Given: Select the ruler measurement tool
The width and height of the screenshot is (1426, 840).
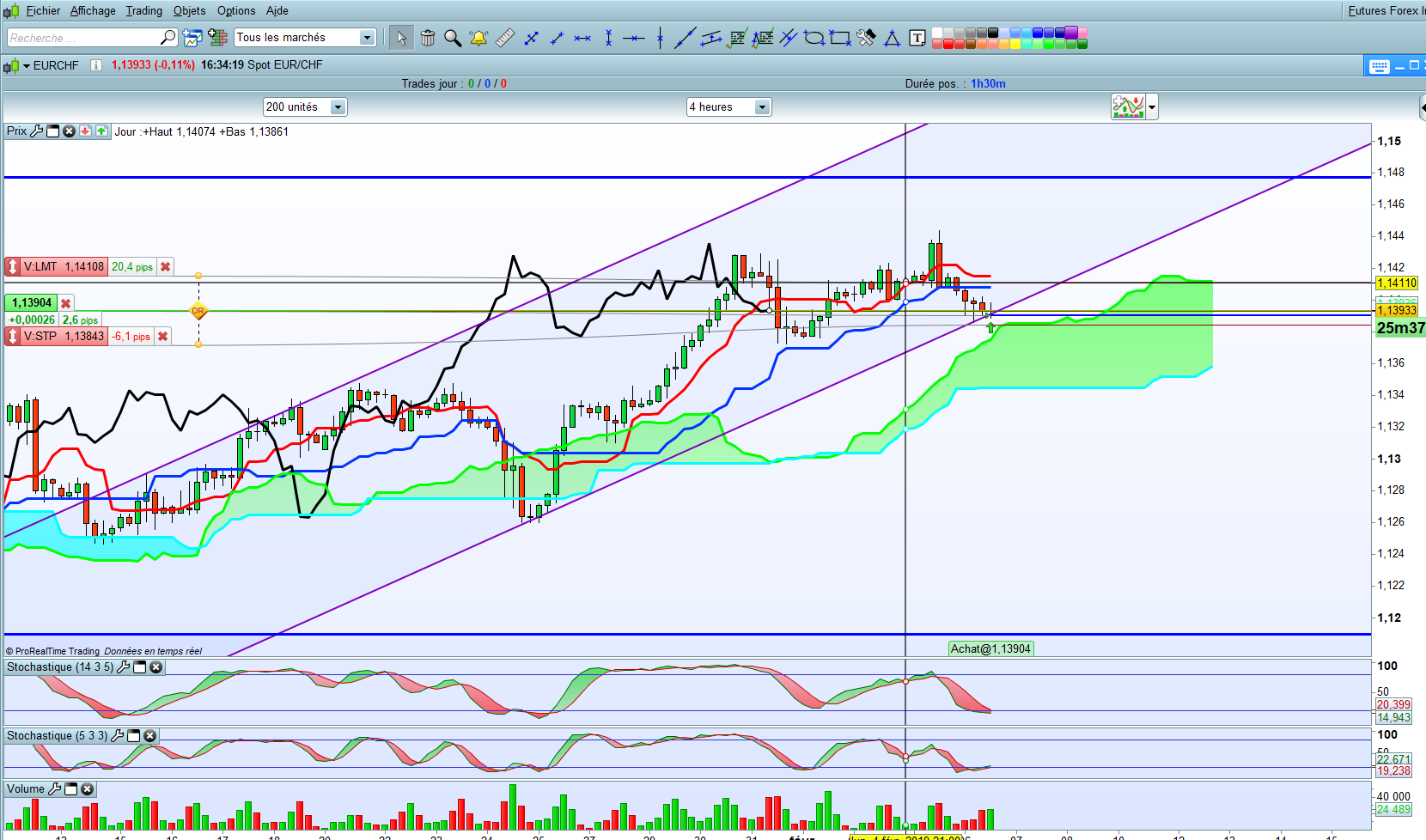Looking at the screenshot, I should click(505, 38).
